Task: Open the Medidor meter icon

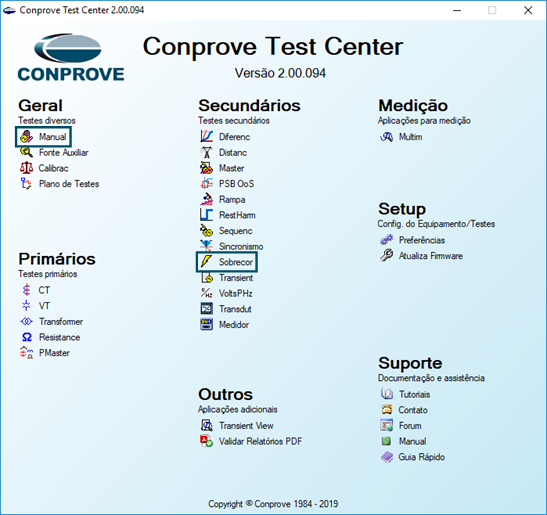Action: pyautogui.click(x=207, y=324)
